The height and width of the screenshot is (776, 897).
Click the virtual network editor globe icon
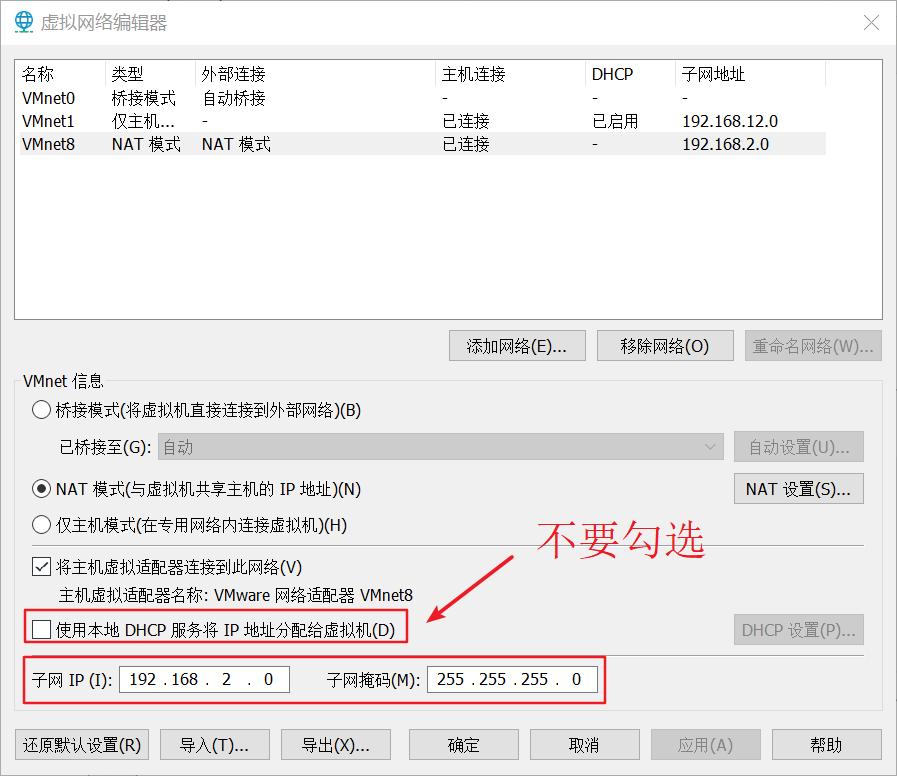[23, 22]
